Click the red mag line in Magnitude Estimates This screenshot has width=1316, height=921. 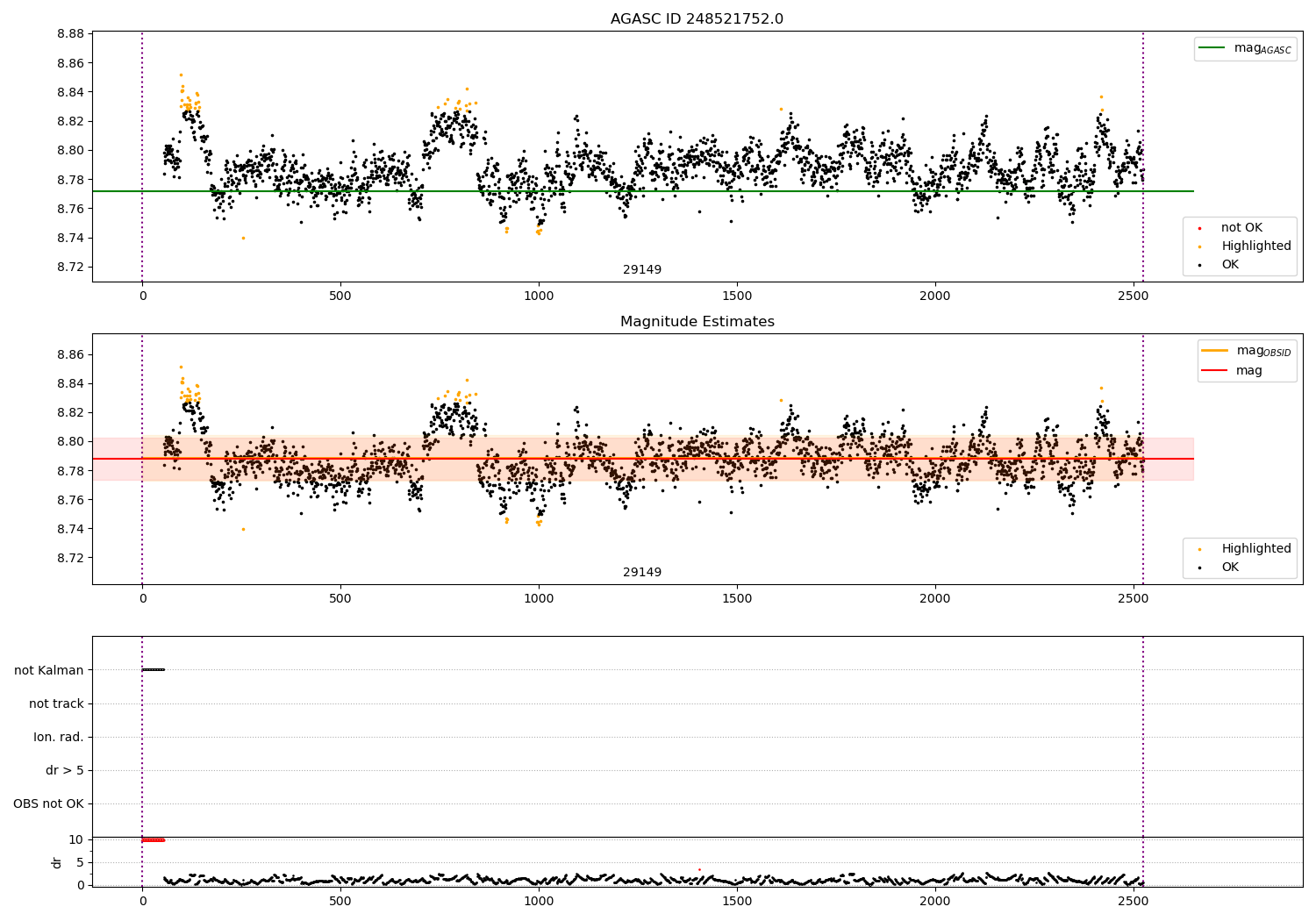[643, 459]
